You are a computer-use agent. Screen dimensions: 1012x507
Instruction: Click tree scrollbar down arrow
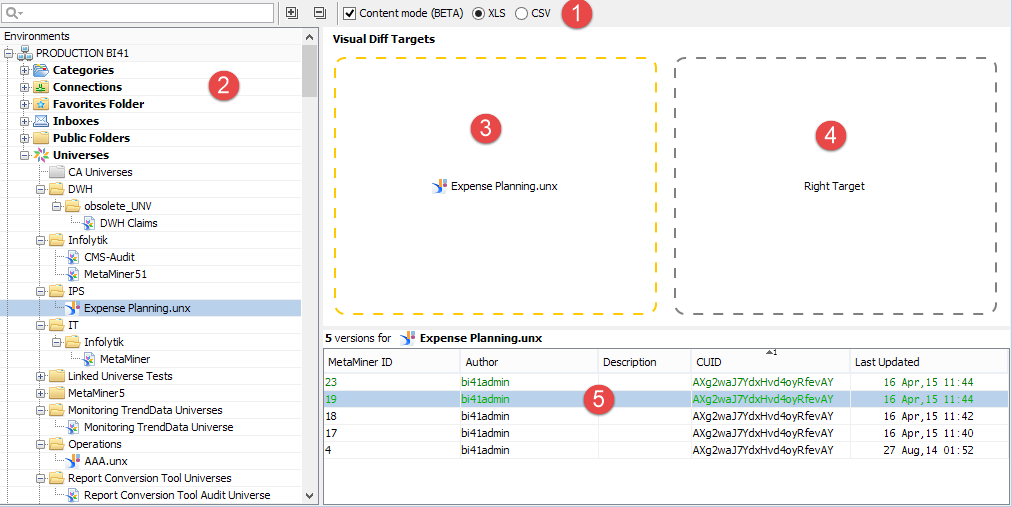point(309,495)
